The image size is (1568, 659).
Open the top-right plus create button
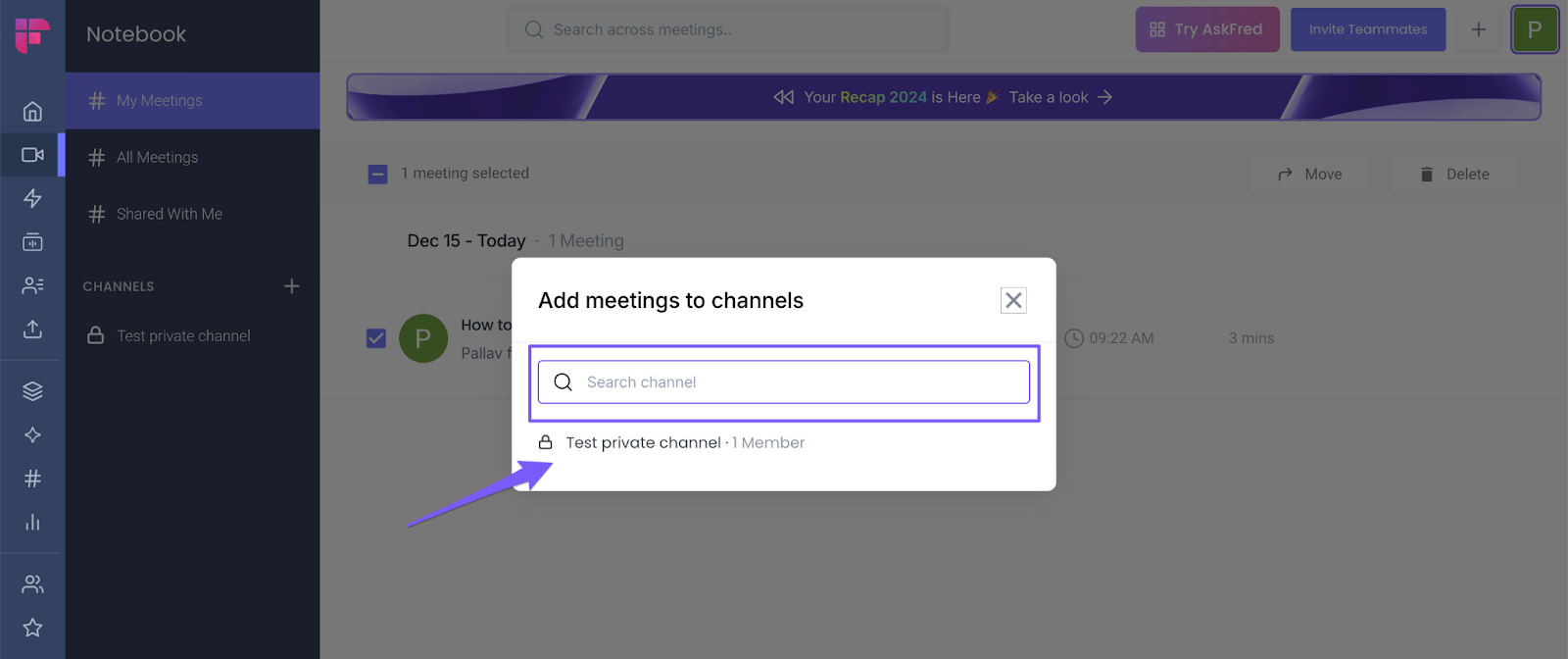[x=1478, y=29]
